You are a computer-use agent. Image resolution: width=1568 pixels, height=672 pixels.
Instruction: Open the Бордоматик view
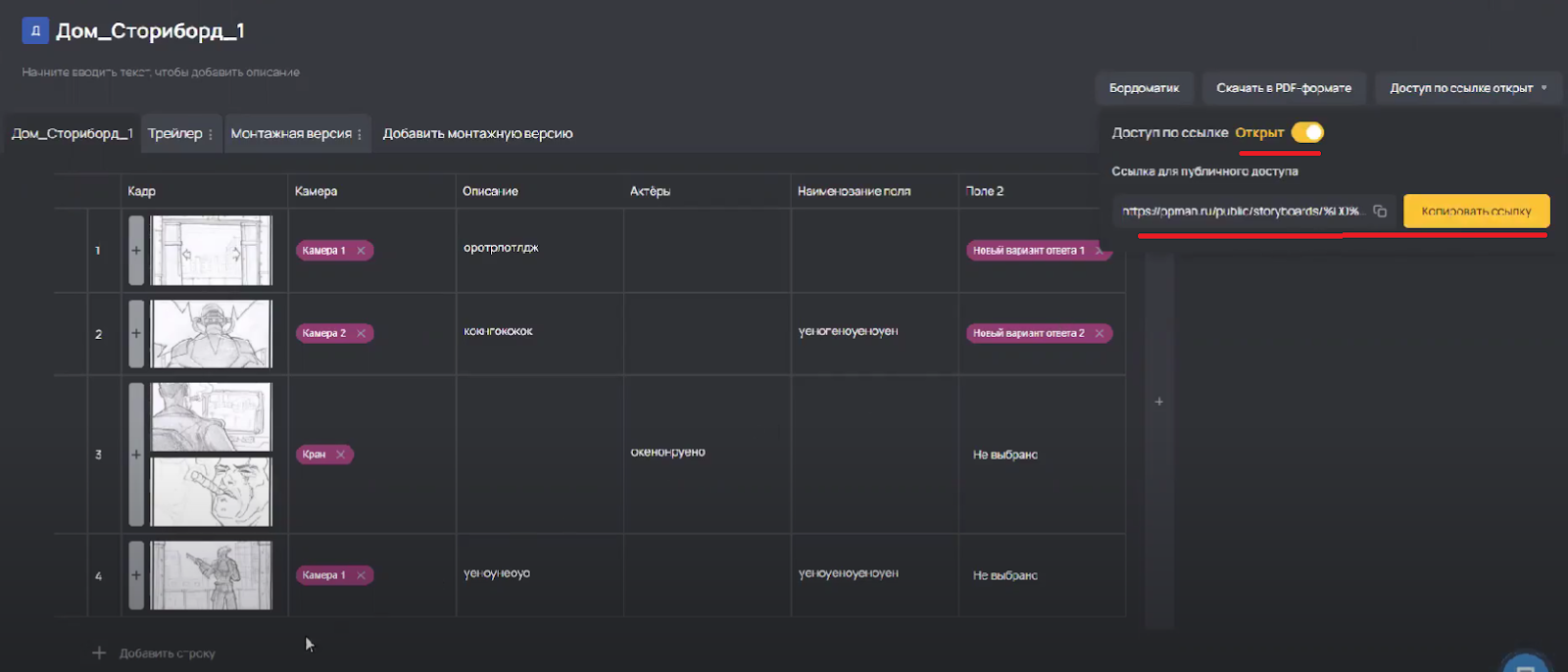1144,88
